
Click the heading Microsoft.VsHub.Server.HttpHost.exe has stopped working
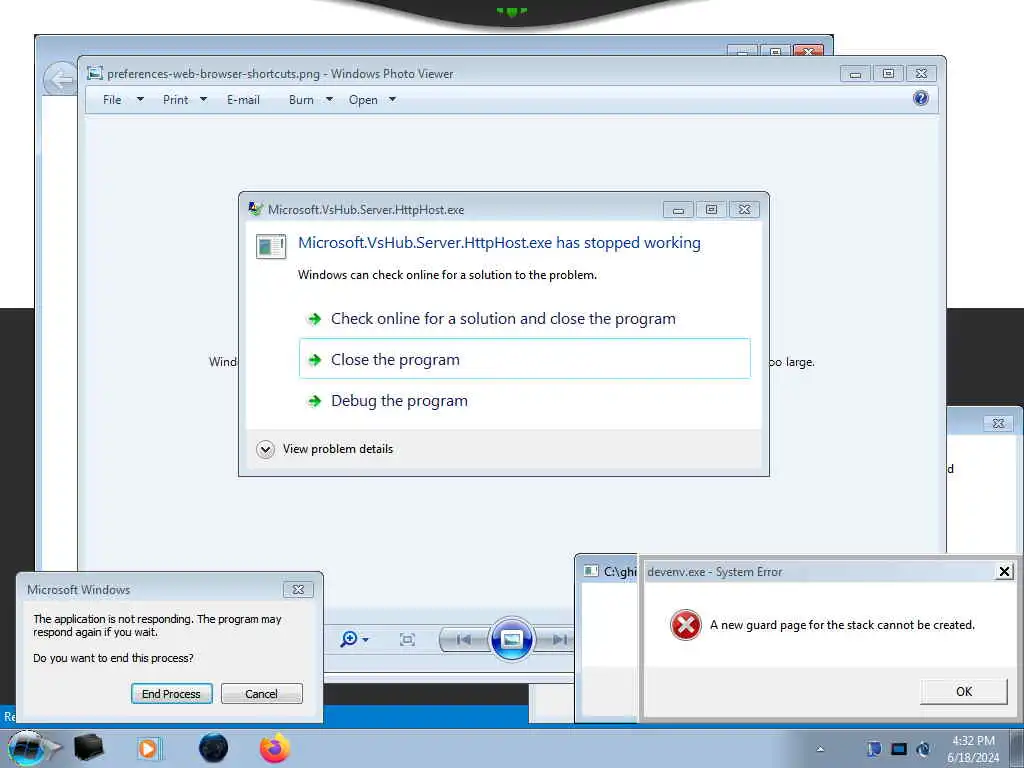coord(499,243)
